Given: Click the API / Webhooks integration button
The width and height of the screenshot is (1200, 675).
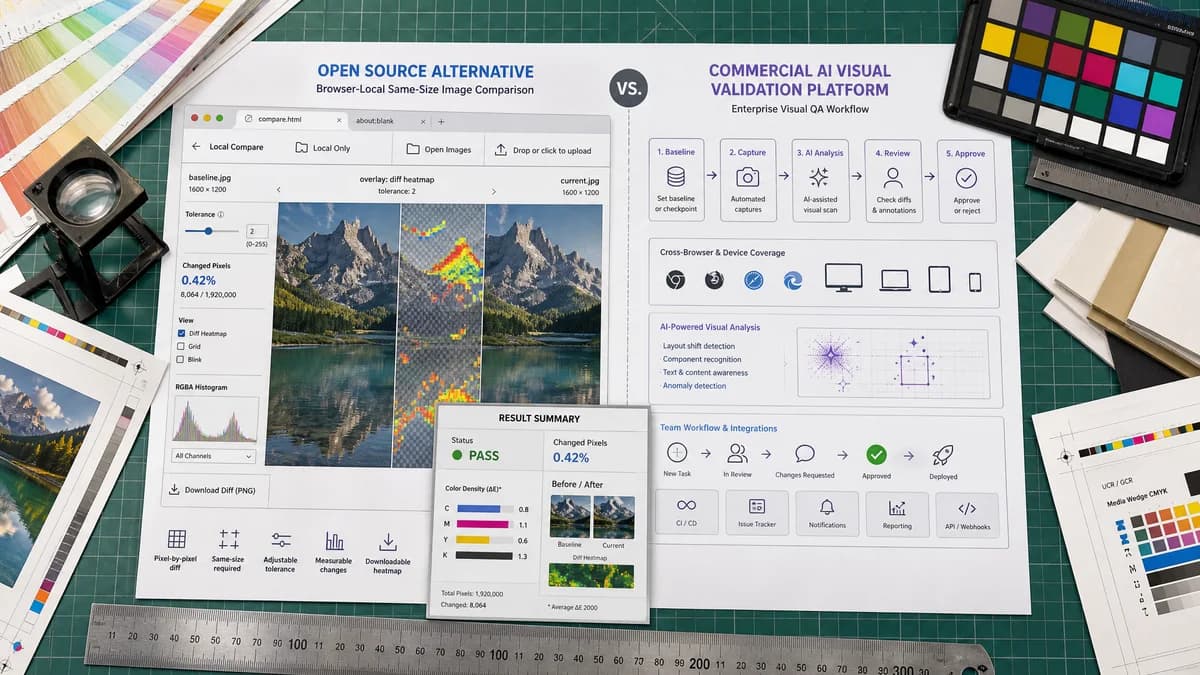Looking at the screenshot, I should [x=967, y=516].
